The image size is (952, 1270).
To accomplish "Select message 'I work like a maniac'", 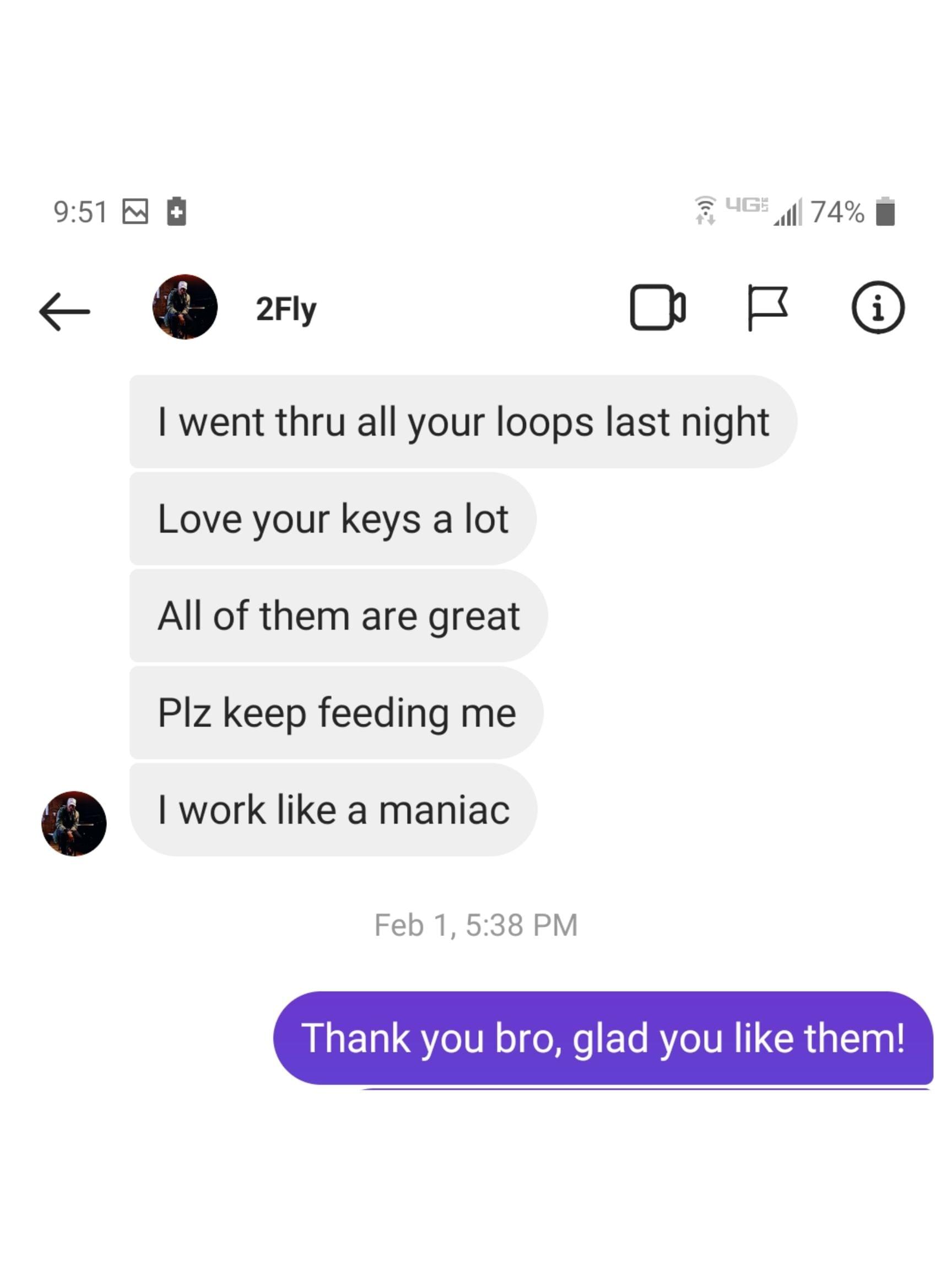I will [333, 810].
